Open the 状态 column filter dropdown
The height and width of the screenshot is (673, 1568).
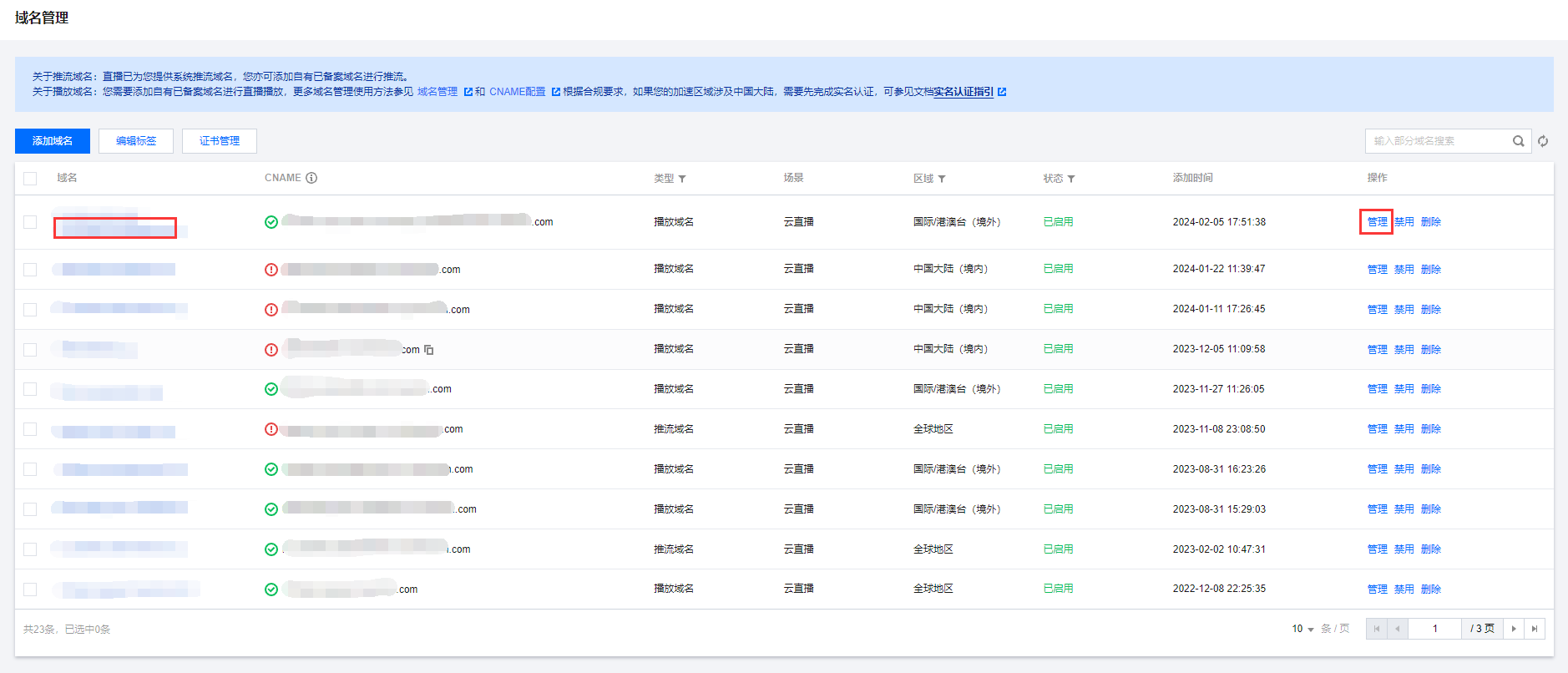pos(1071,179)
